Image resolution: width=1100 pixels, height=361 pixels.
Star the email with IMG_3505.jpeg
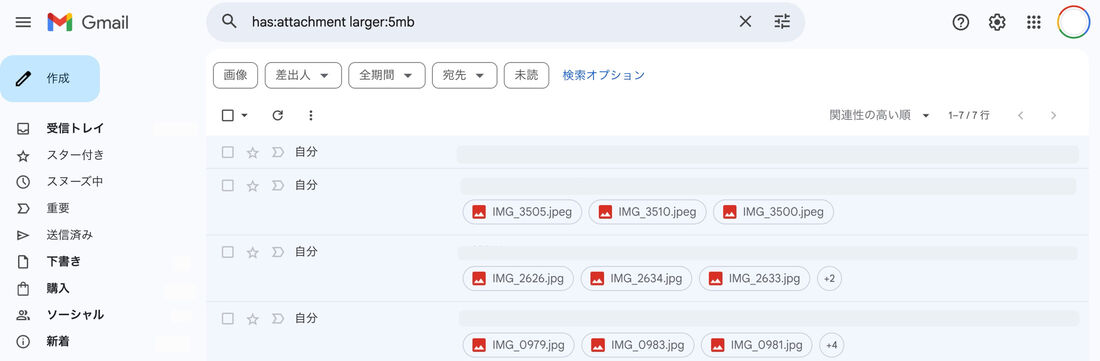point(253,186)
